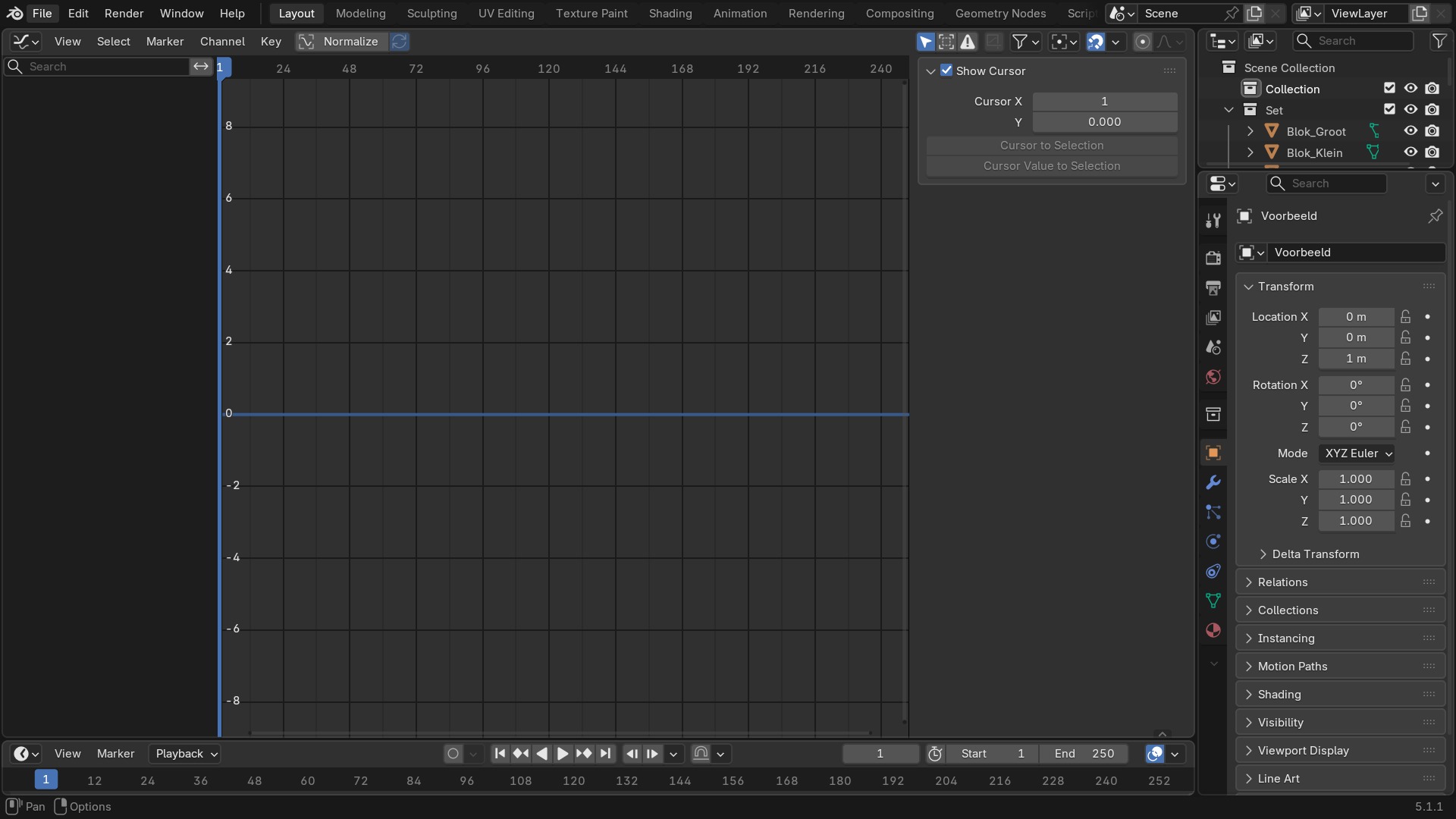This screenshot has height=819, width=1456.
Task: Switch to the Modeling workspace tab
Action: pyautogui.click(x=360, y=14)
